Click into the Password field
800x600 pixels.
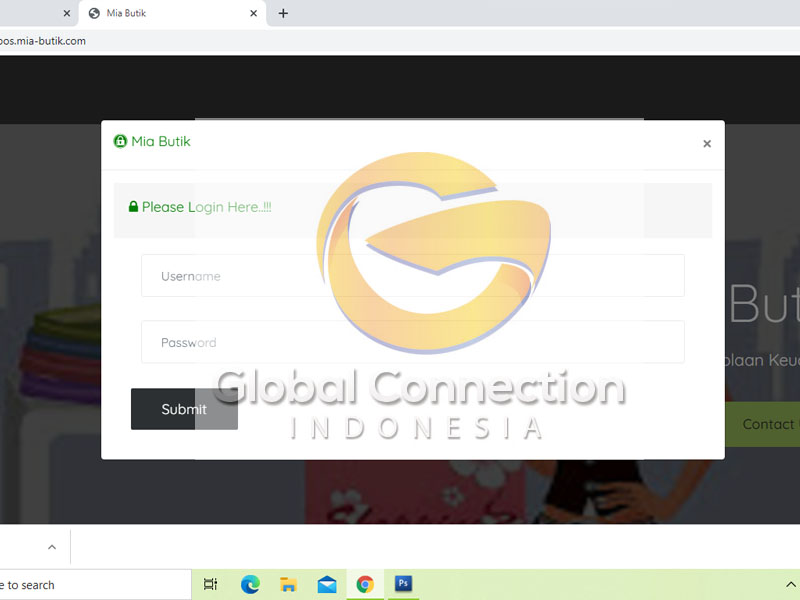(412, 342)
